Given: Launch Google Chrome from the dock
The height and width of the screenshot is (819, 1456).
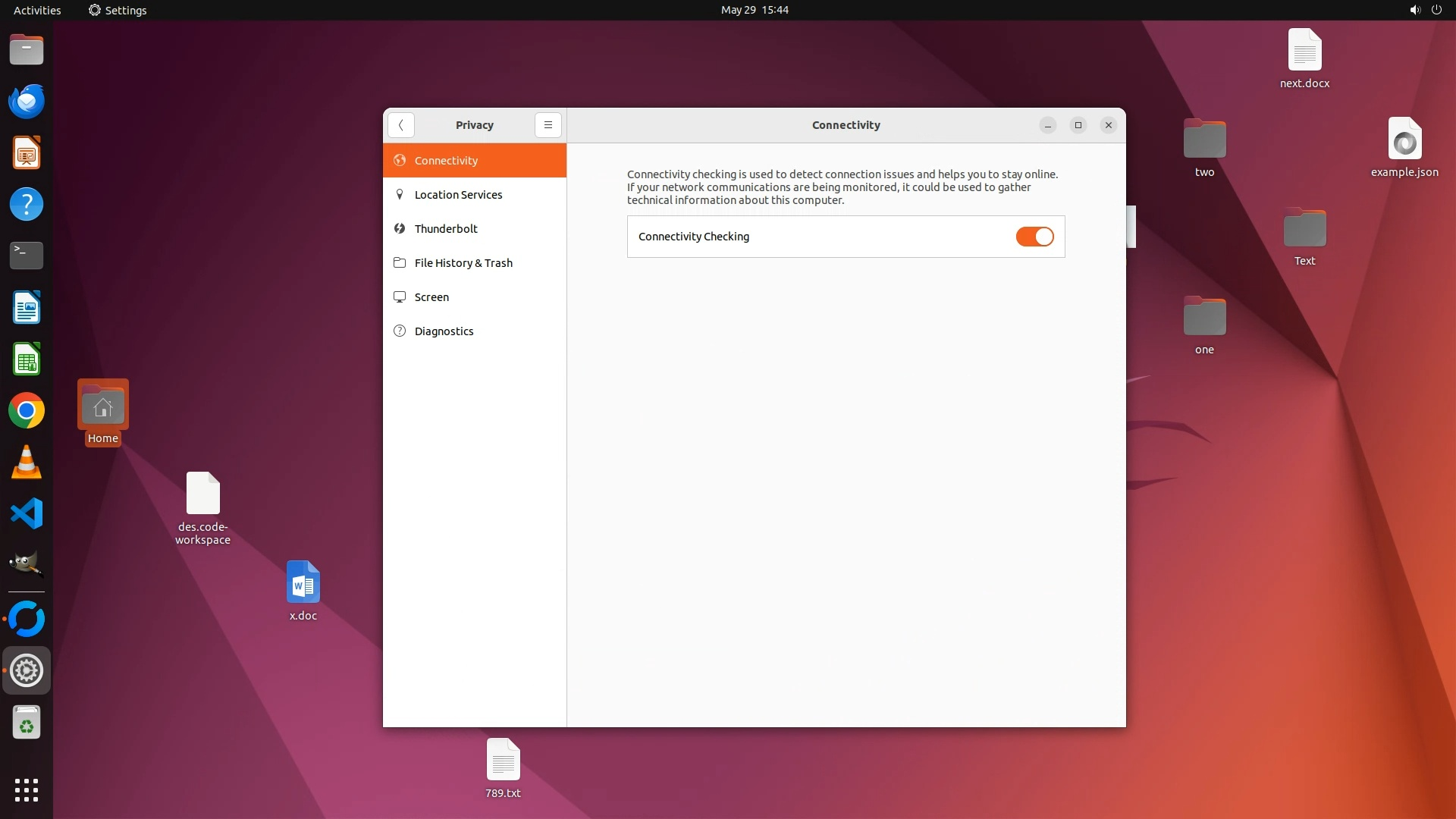Looking at the screenshot, I should coord(27,411).
